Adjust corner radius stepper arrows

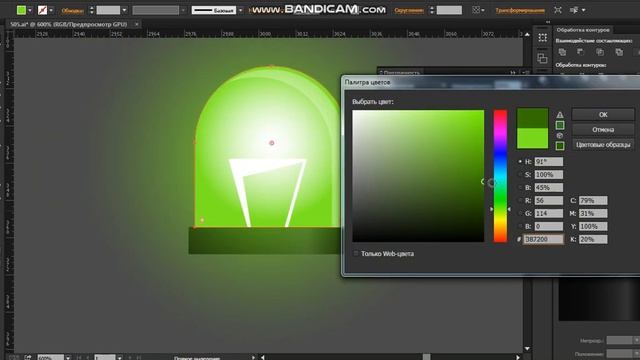[432, 10]
